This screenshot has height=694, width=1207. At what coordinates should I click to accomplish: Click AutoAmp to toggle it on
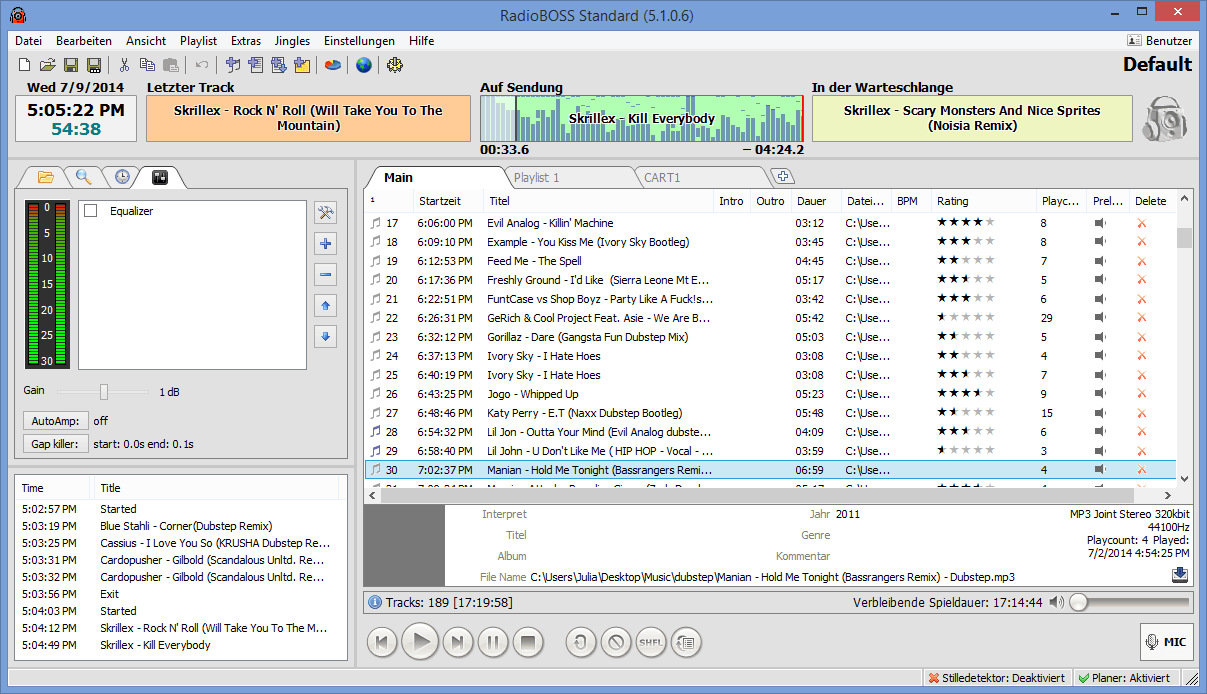[x=55, y=420]
